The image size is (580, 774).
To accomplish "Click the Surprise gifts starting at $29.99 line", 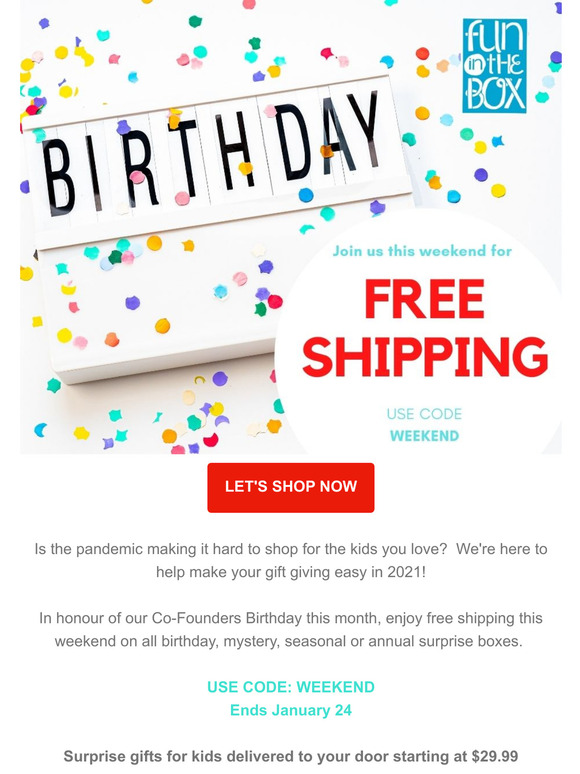I will 291,756.
